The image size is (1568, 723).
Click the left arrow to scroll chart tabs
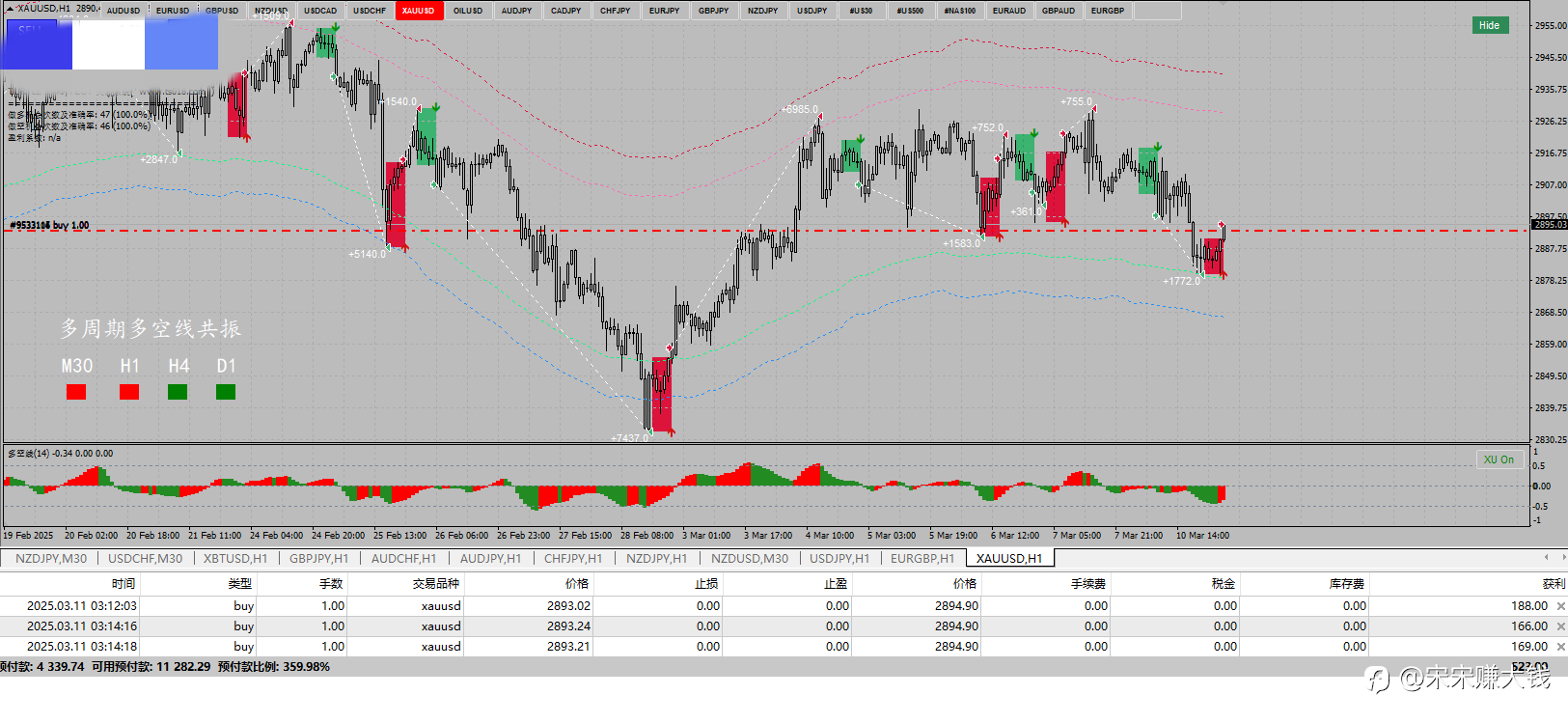pyautogui.click(x=1546, y=557)
